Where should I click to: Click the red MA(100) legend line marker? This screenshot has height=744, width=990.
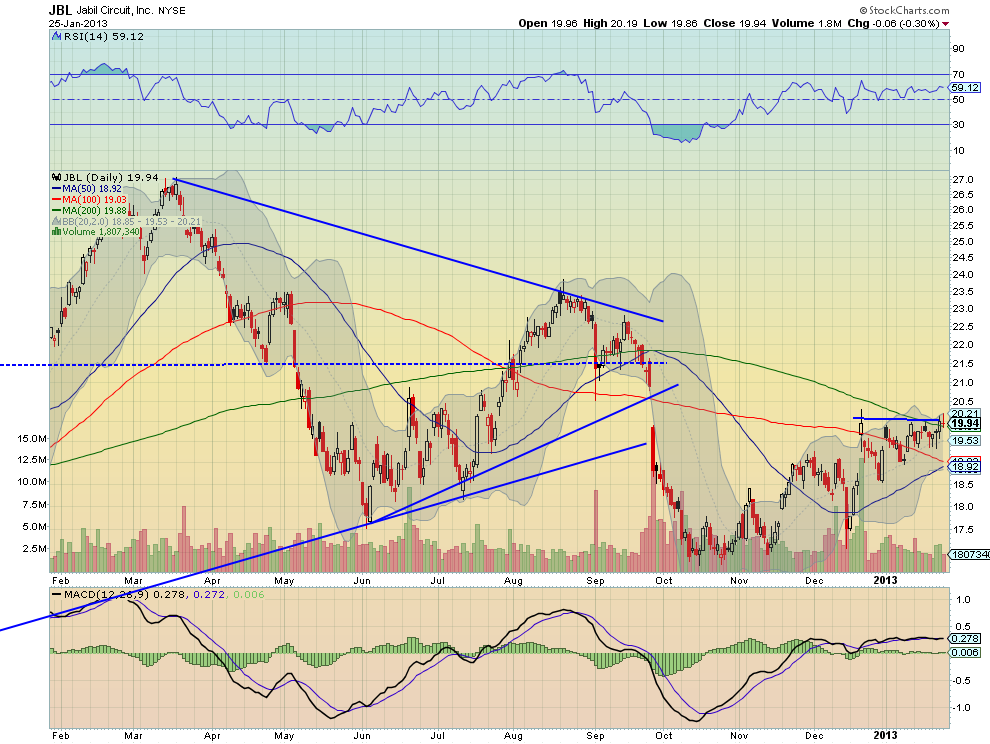pos(57,198)
